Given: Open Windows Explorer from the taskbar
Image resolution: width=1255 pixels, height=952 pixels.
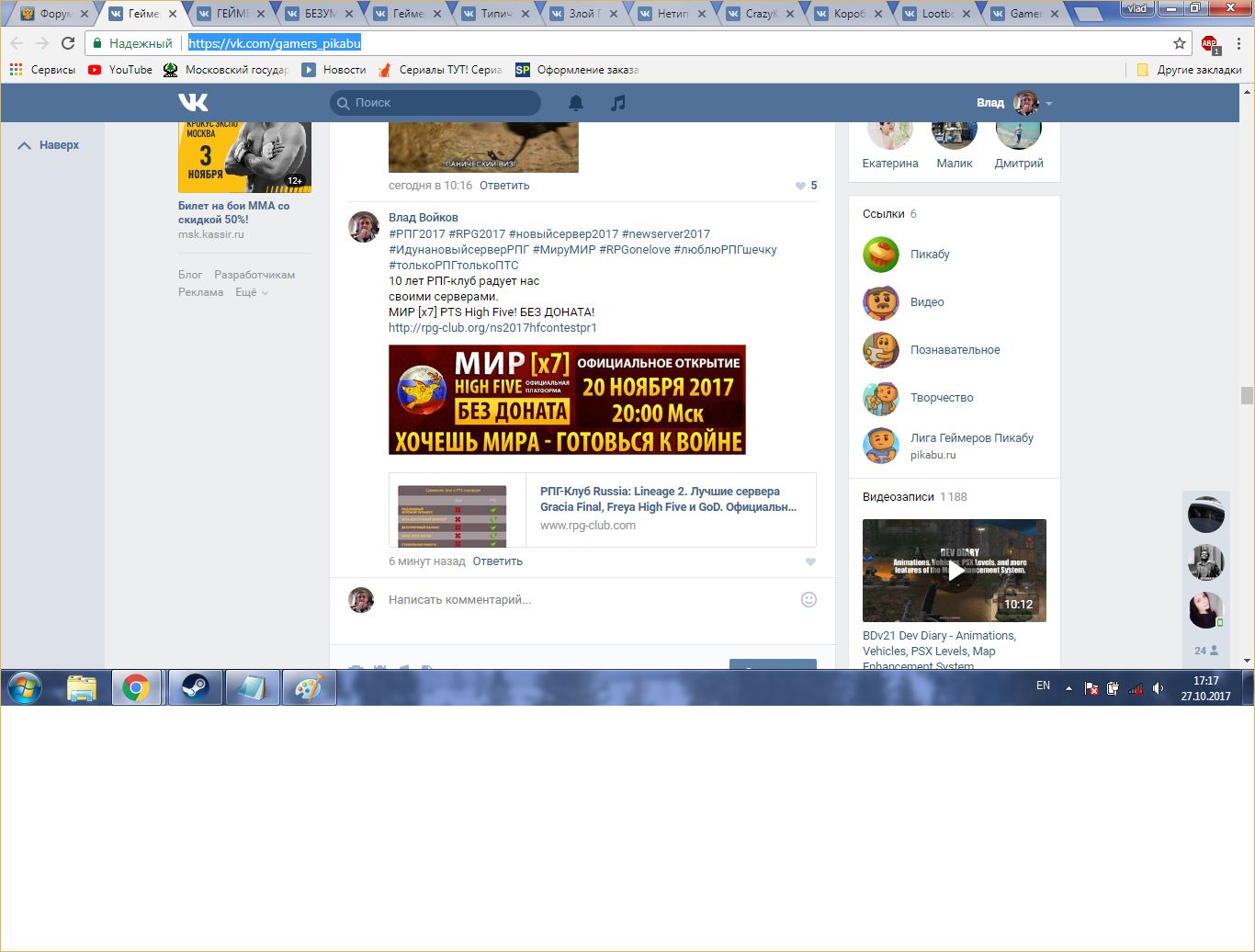Looking at the screenshot, I should point(81,687).
